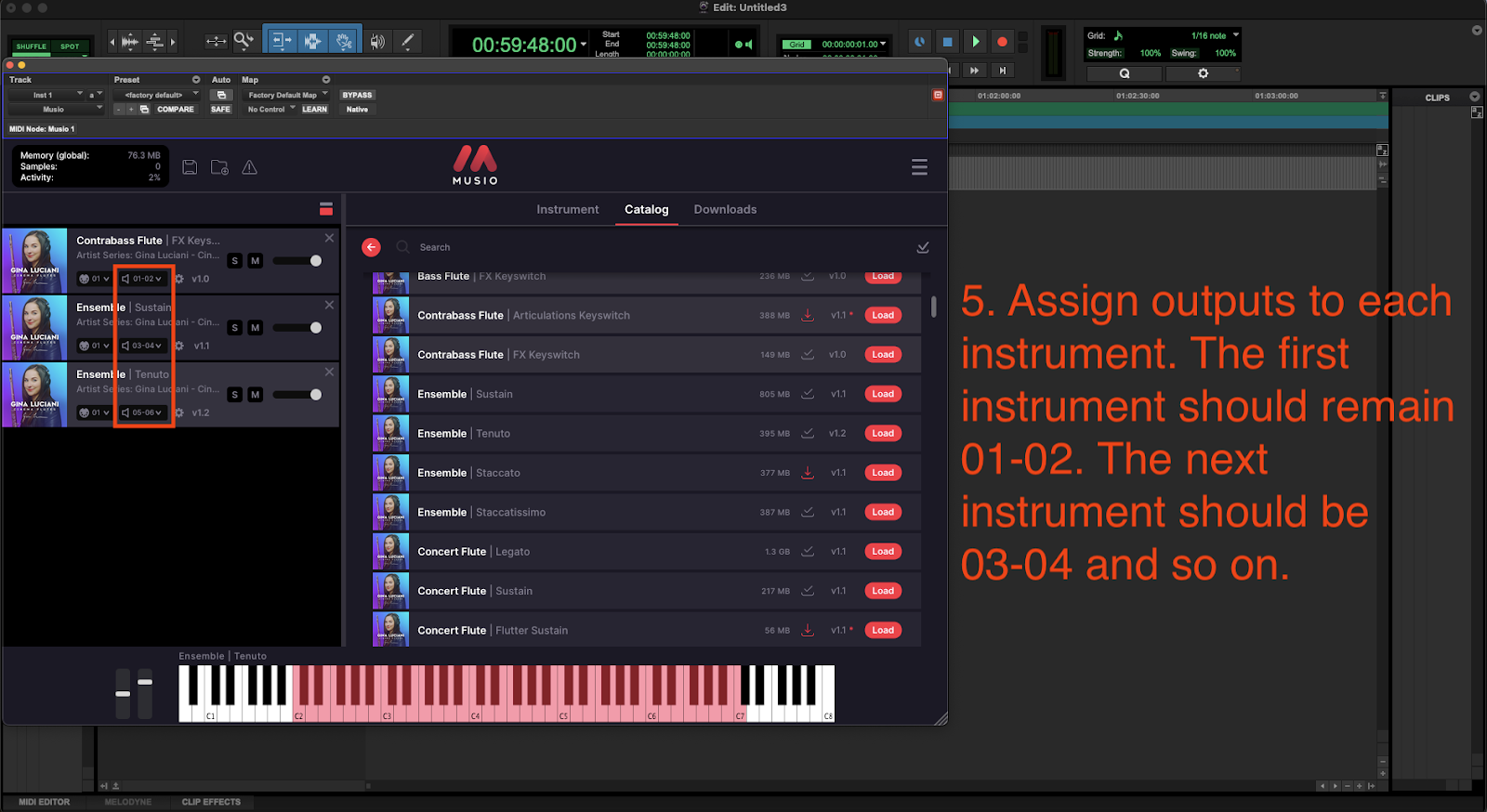
Task: Open the CLIP EFFECTS tab
Action: [211, 802]
